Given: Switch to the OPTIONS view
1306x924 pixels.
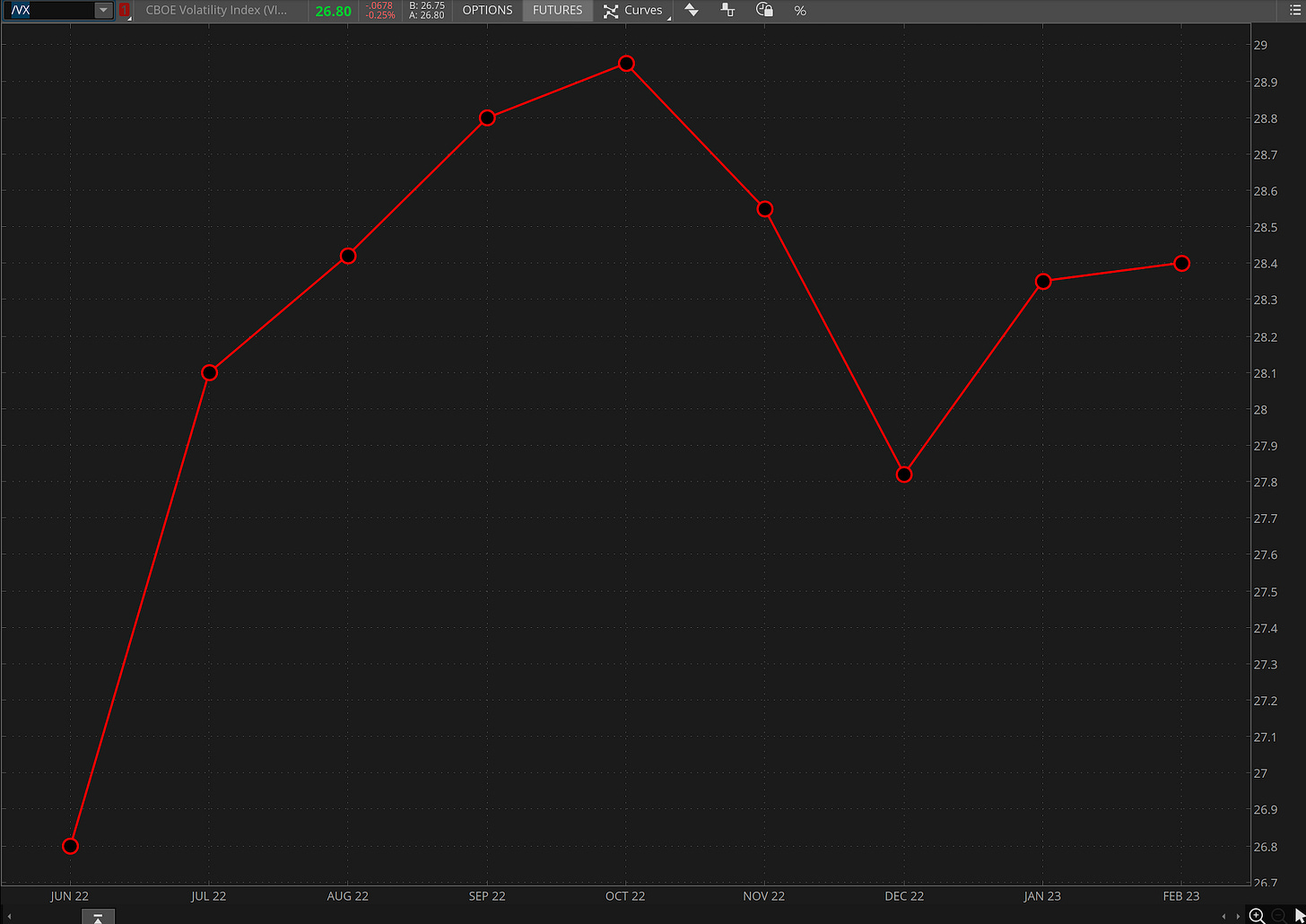Looking at the screenshot, I should (487, 11).
